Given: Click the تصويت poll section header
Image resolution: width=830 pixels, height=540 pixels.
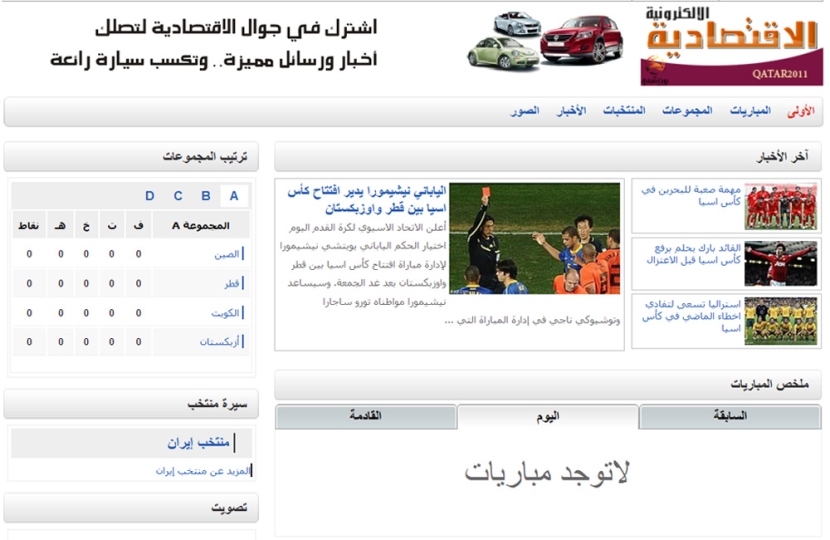Looking at the screenshot, I should pyautogui.click(x=131, y=508).
